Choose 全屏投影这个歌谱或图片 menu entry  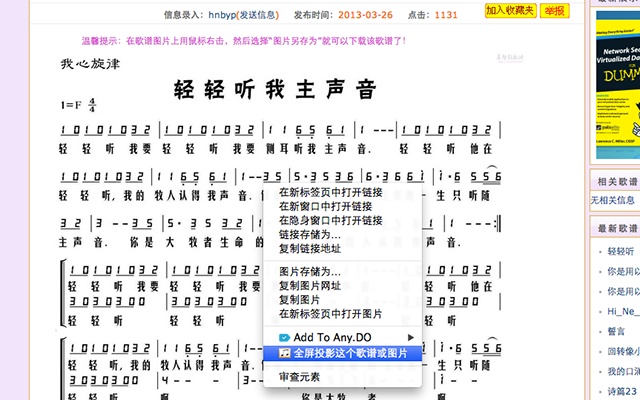pyautogui.click(x=343, y=353)
